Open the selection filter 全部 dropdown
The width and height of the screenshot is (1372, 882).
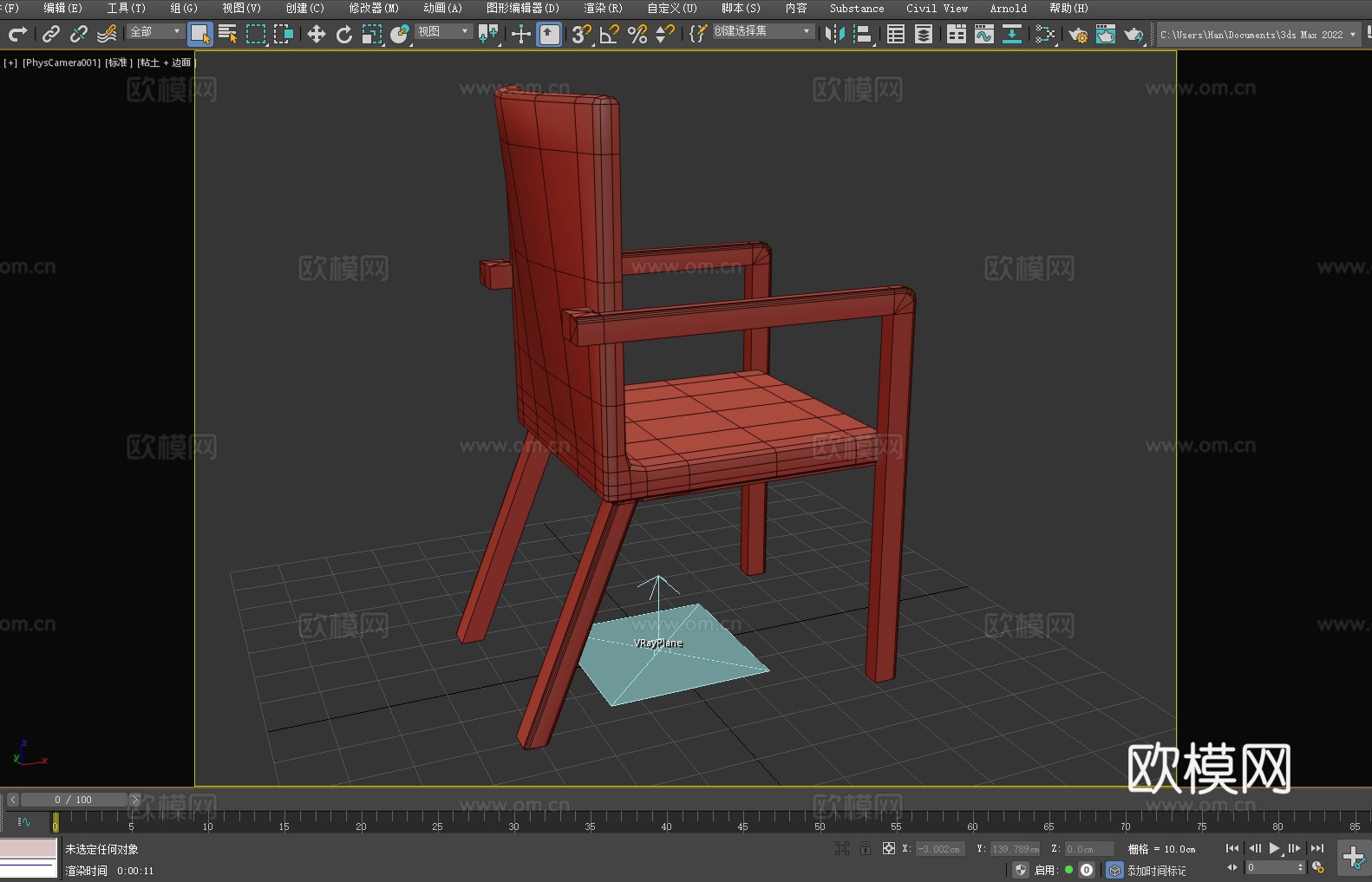coord(155,31)
